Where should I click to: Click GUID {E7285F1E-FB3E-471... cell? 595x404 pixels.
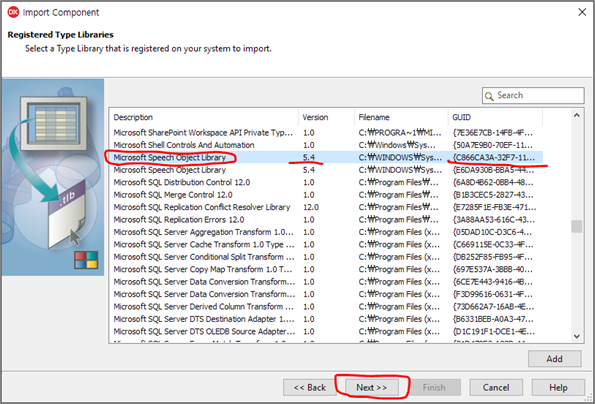tap(494, 208)
